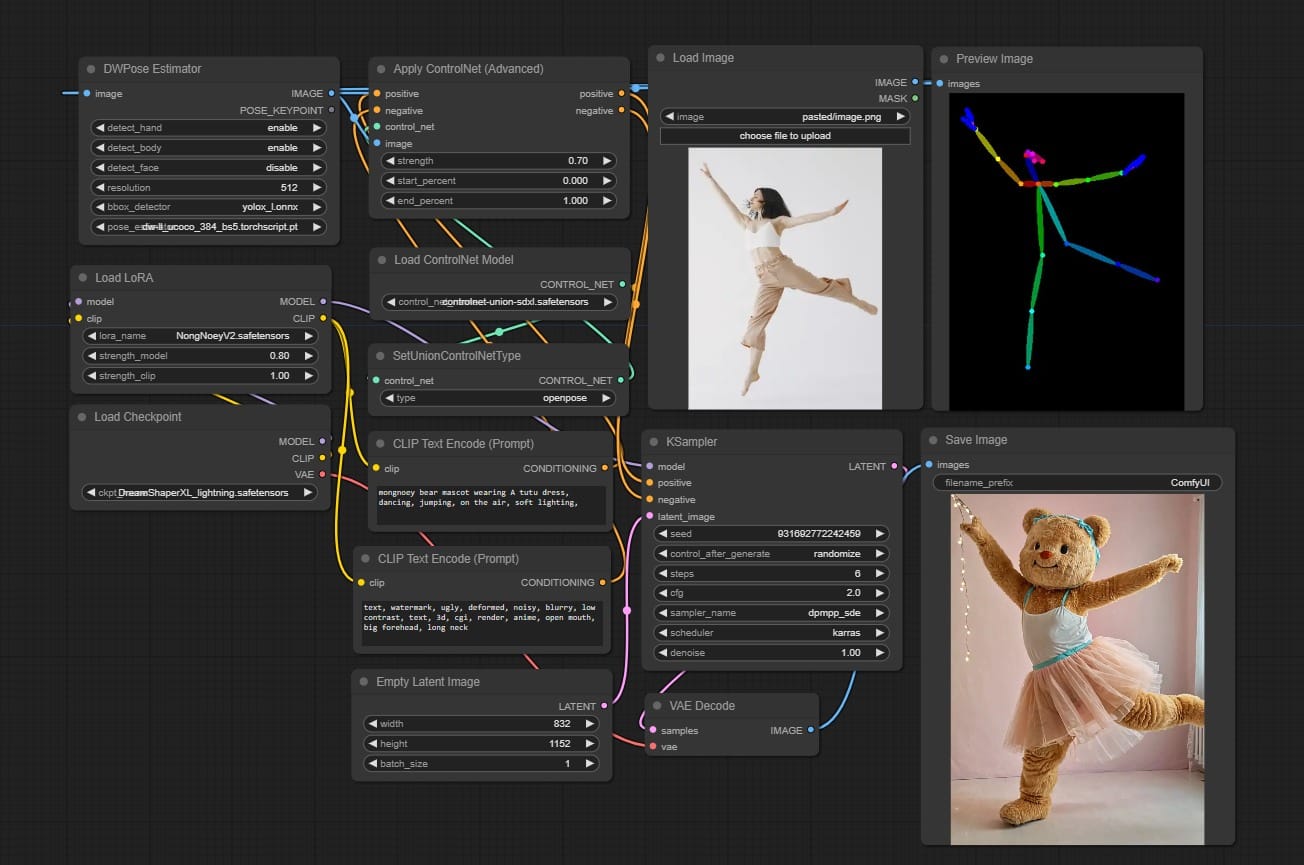Screen dimensions: 1304x865
Task: Click the CONTROL_NET output port on Load ControlNet Model
Action: point(623,284)
